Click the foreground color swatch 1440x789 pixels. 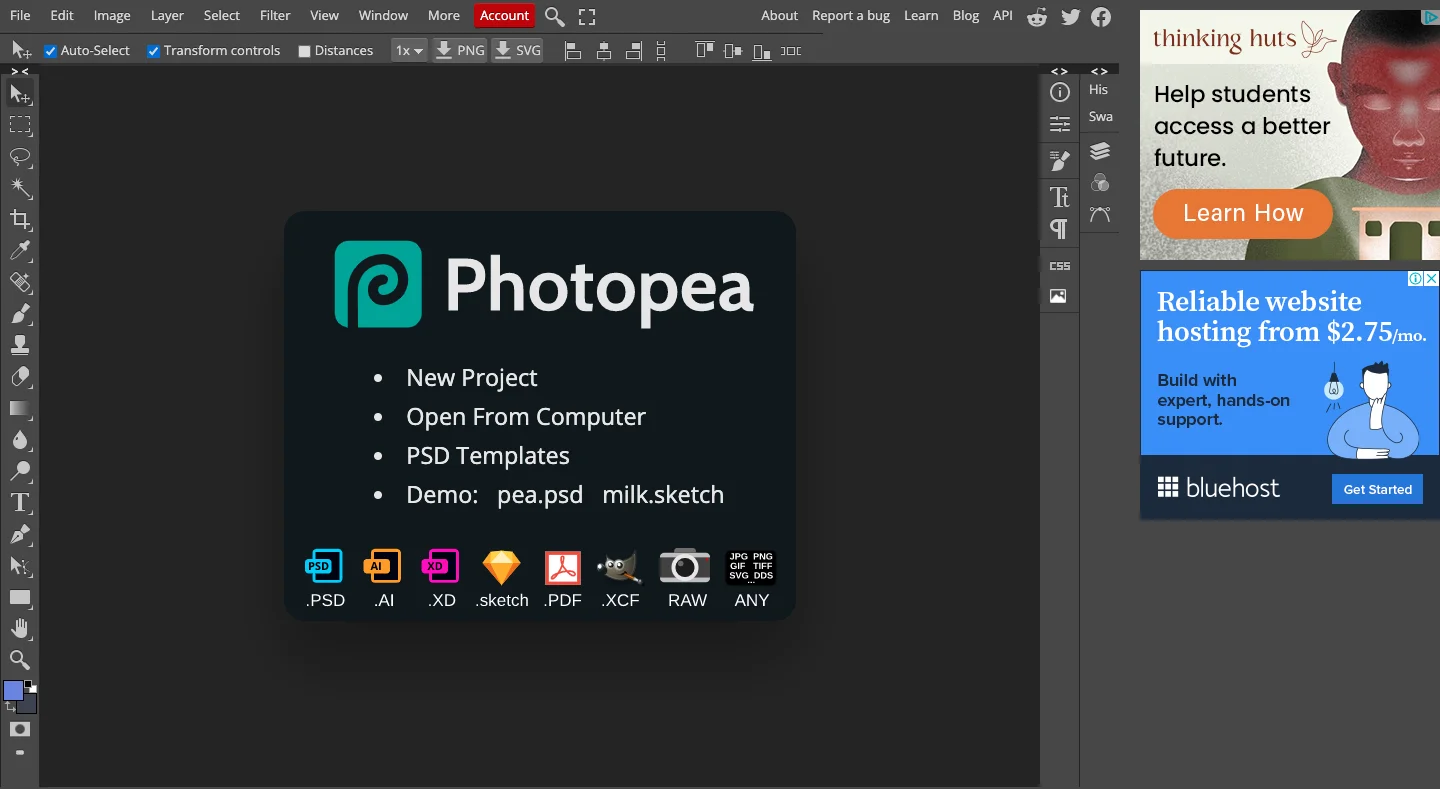[13, 691]
